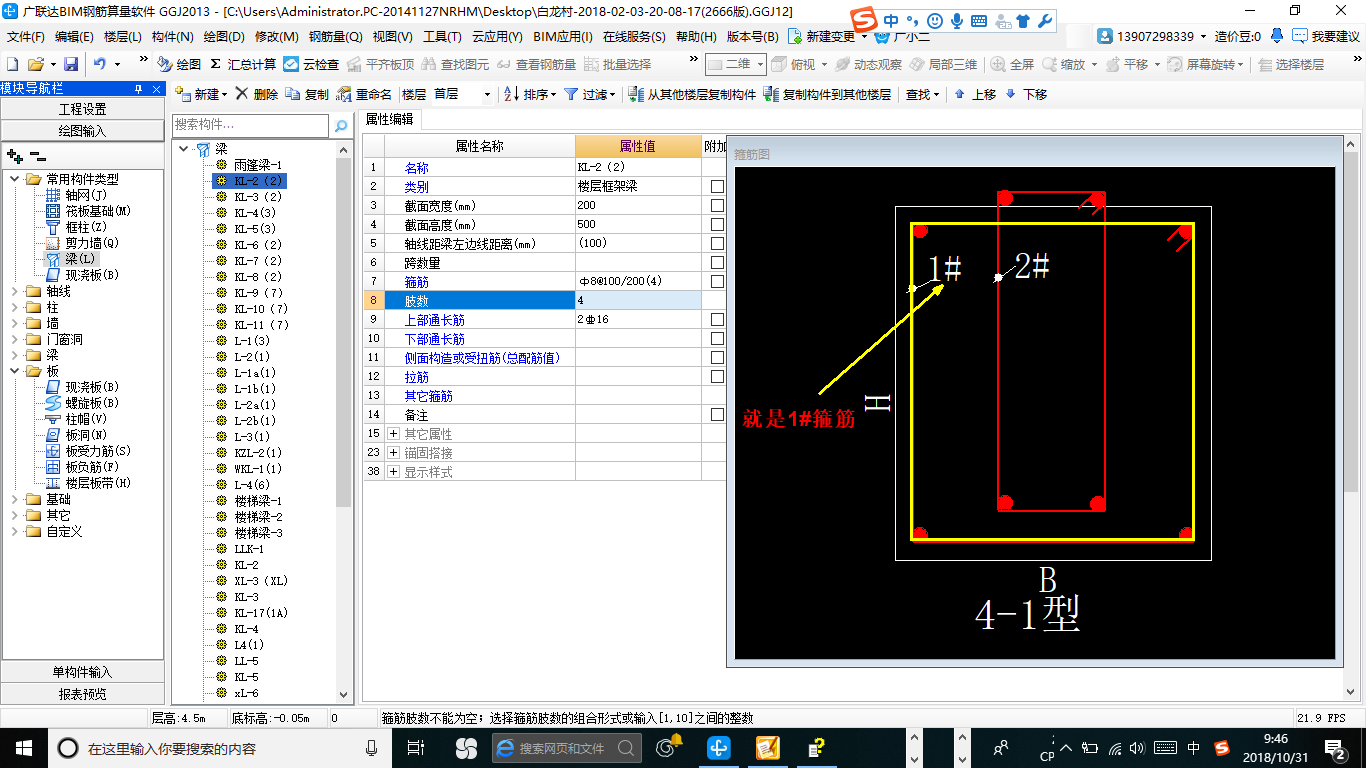Toggle 跨数量 row additional checkbox
This screenshot has height=768, width=1366.
click(717, 263)
